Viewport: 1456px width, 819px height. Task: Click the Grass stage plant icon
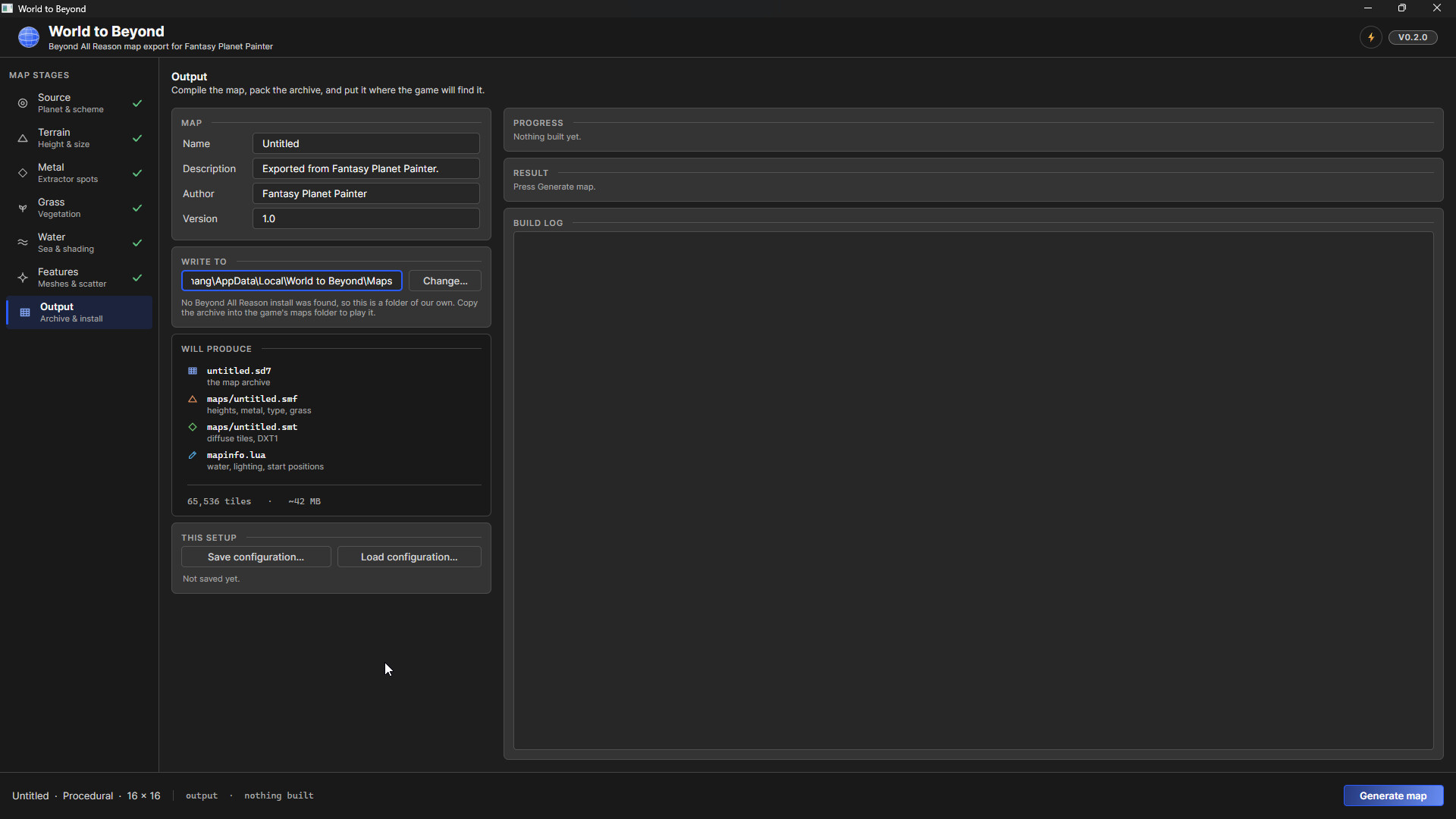(23, 208)
